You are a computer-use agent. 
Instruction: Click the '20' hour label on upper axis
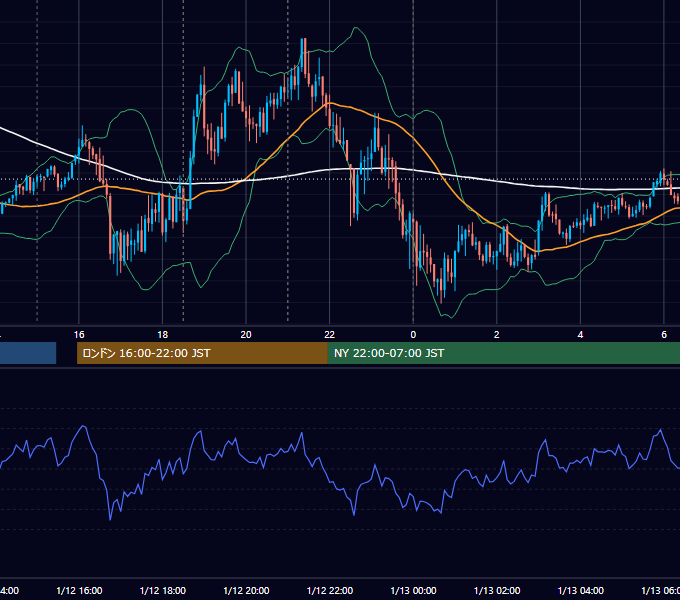[x=246, y=335]
